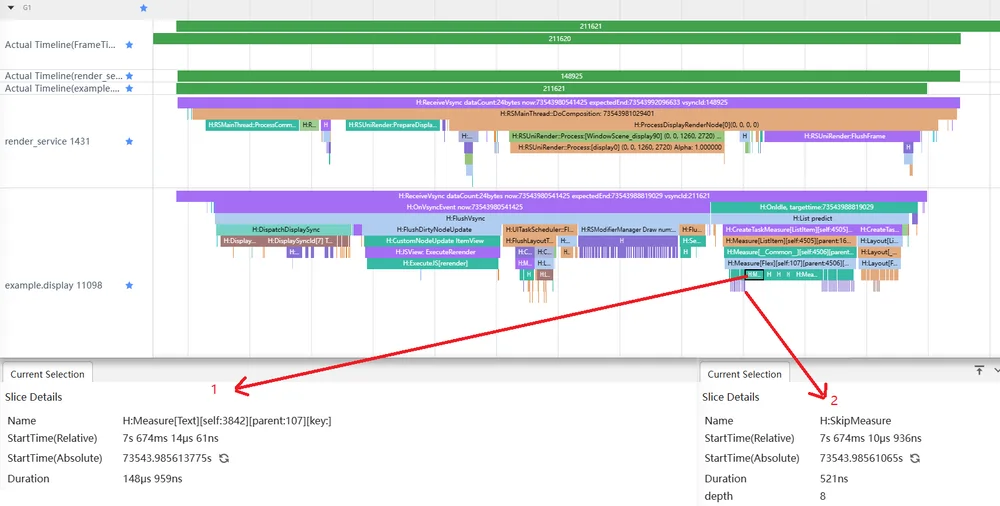Refresh the absolute start time of the H:SkipMeasure slice
1000x506 pixels.
click(915, 458)
